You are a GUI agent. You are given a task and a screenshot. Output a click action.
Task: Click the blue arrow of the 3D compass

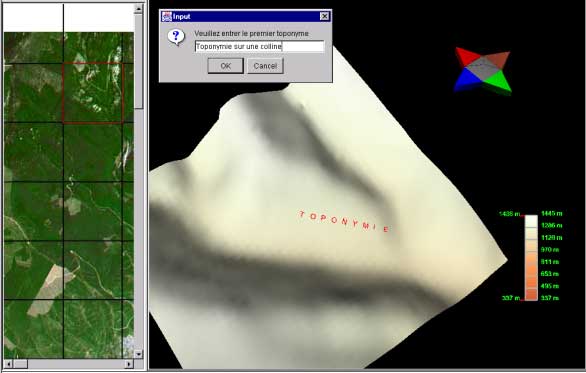465,80
